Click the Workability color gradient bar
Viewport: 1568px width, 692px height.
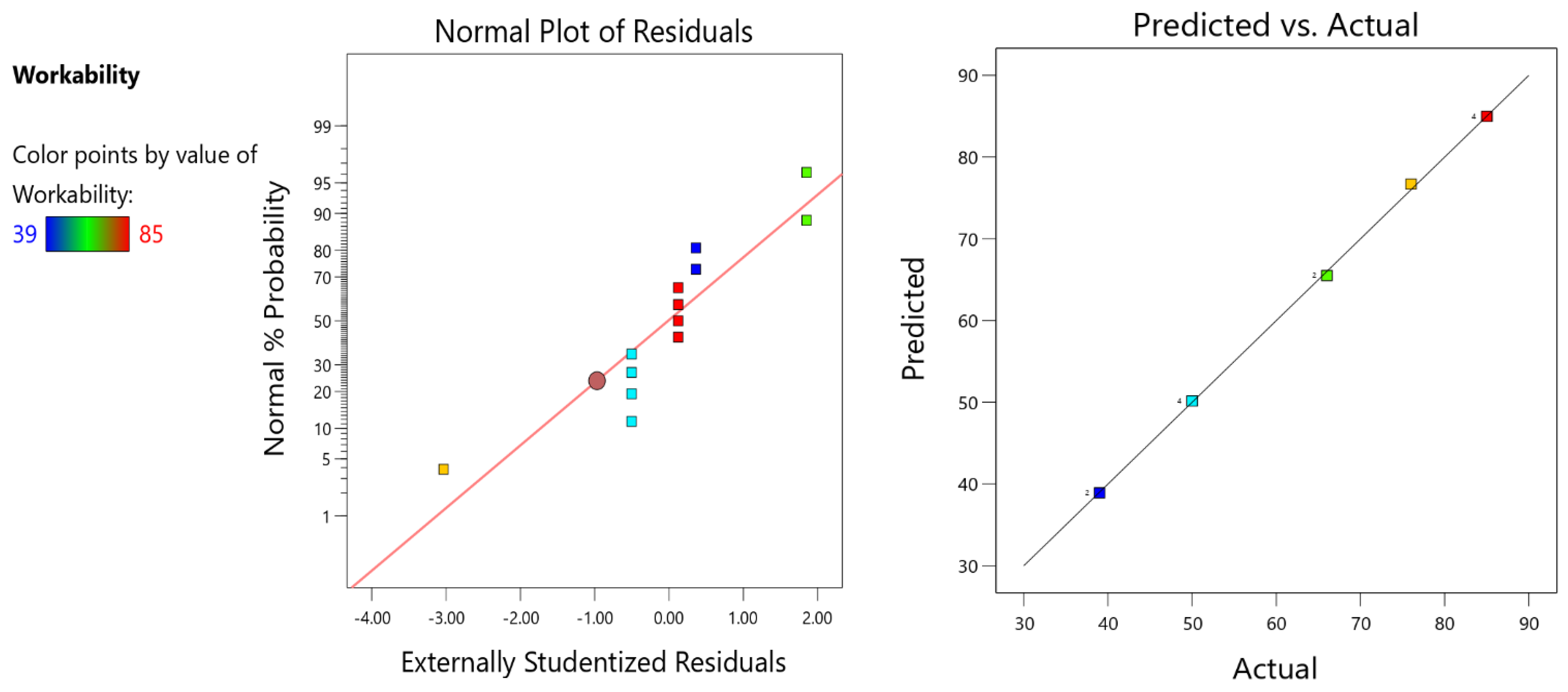tap(87, 234)
